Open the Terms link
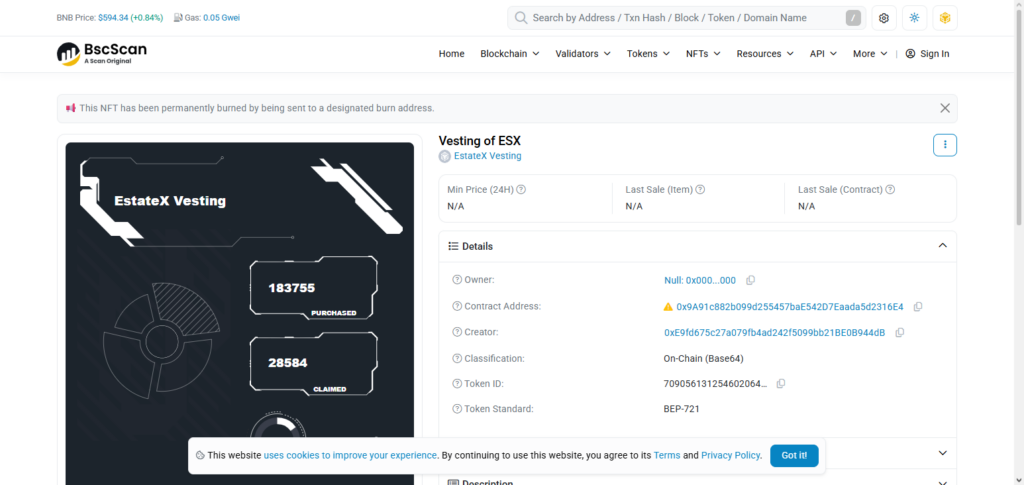Viewport: 1024px width, 485px height. pyautogui.click(x=667, y=456)
